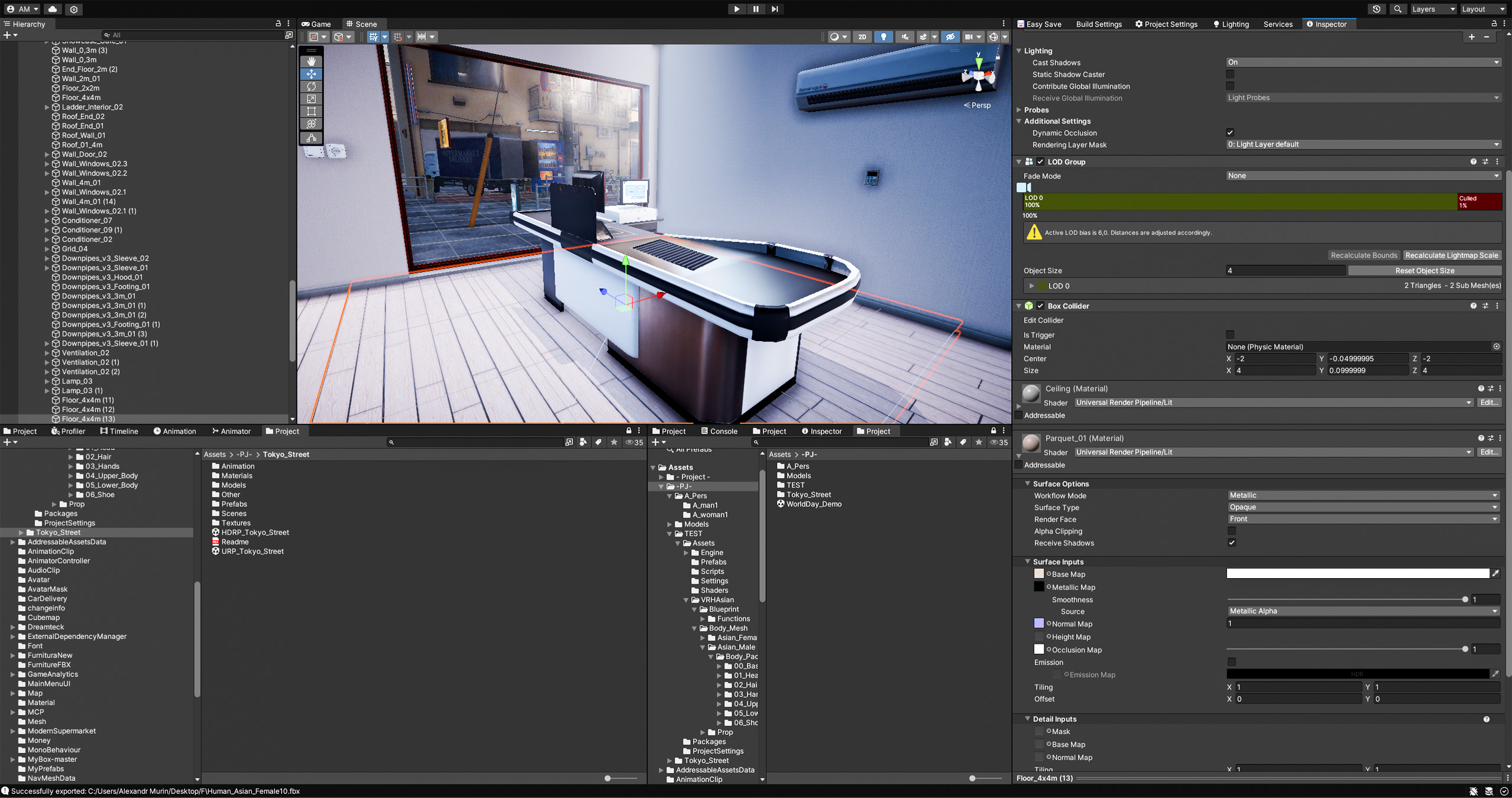Open Box Collider component options menu
The image size is (1512, 798).
click(x=1497, y=306)
